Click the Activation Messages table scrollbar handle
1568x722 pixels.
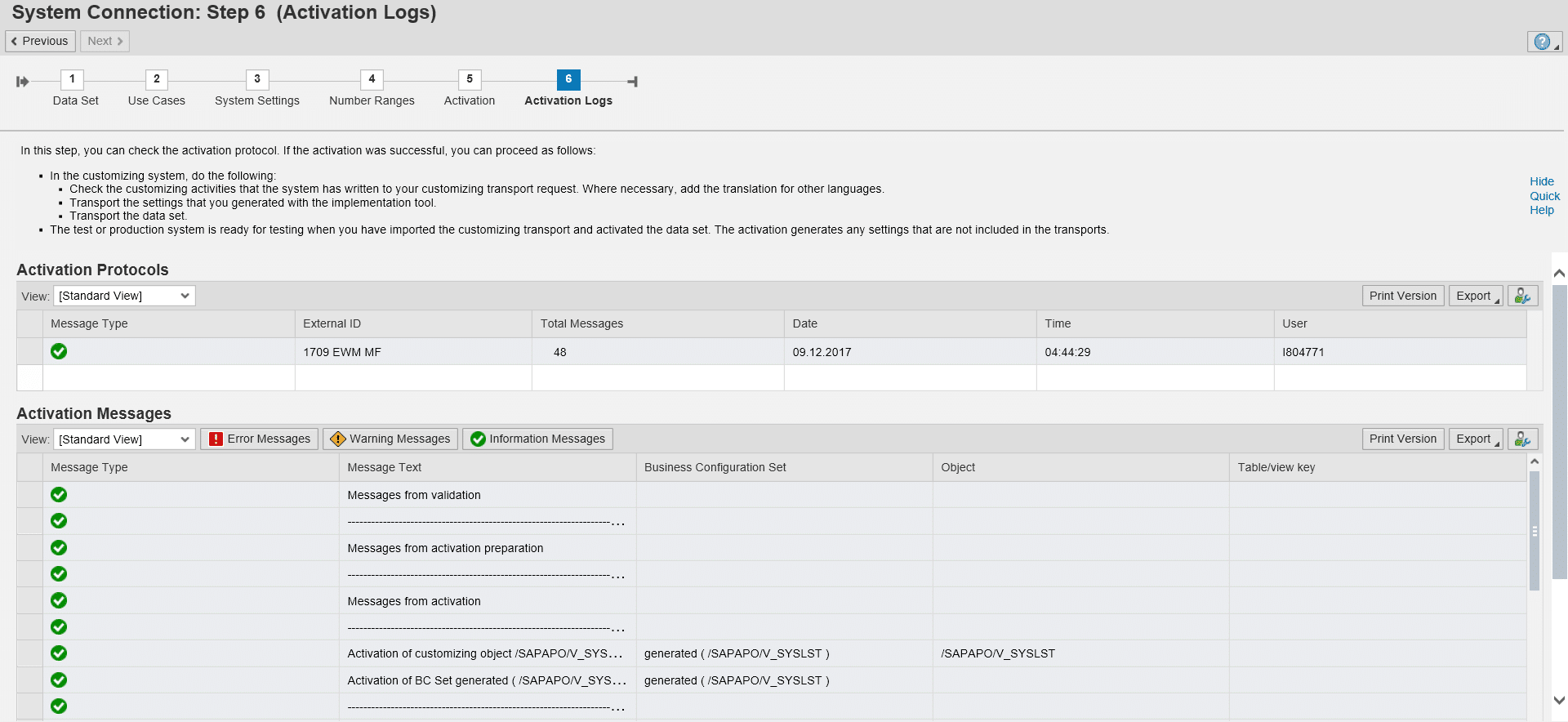1535,531
